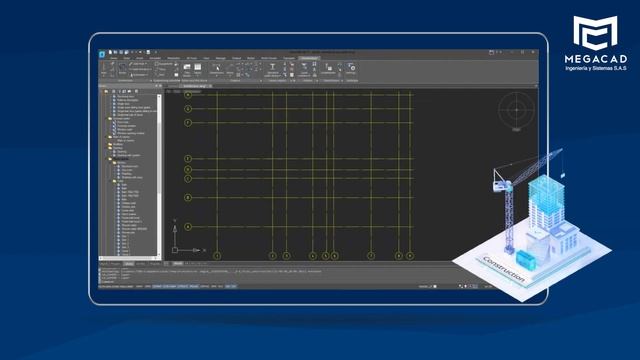Click the first folder icon in tree panel toolbar

106,91
